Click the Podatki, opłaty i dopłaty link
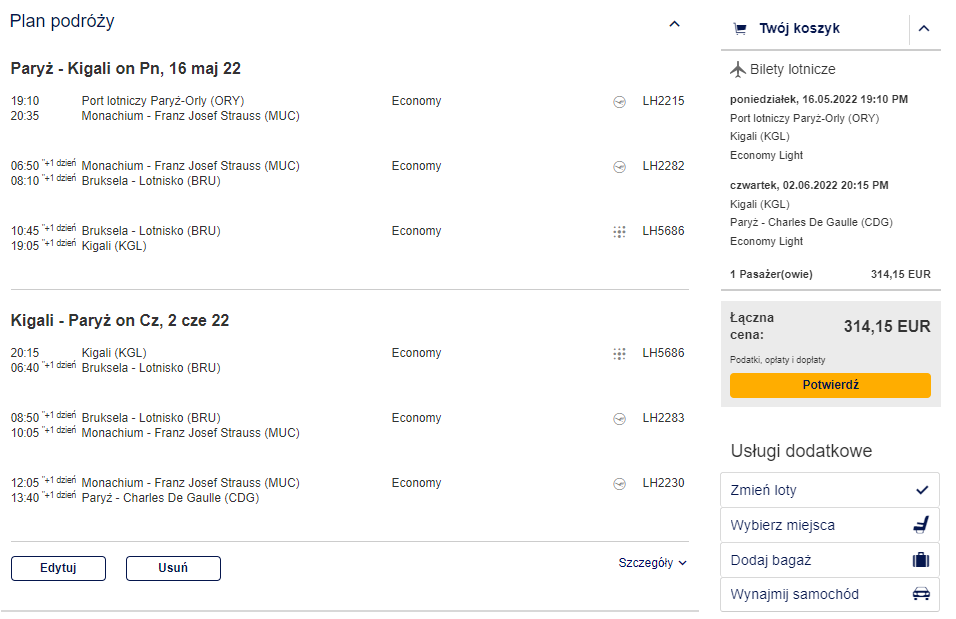956x619 pixels. tap(777, 360)
